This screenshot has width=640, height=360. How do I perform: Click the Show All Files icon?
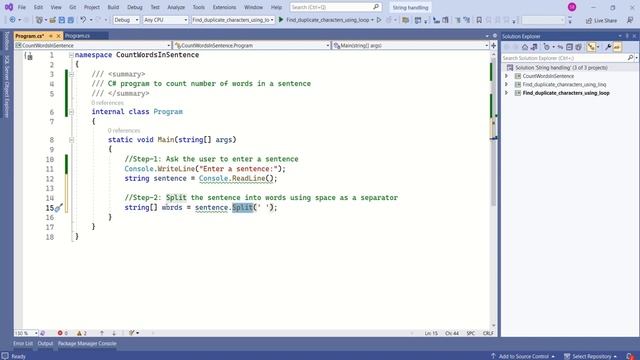click(578, 47)
